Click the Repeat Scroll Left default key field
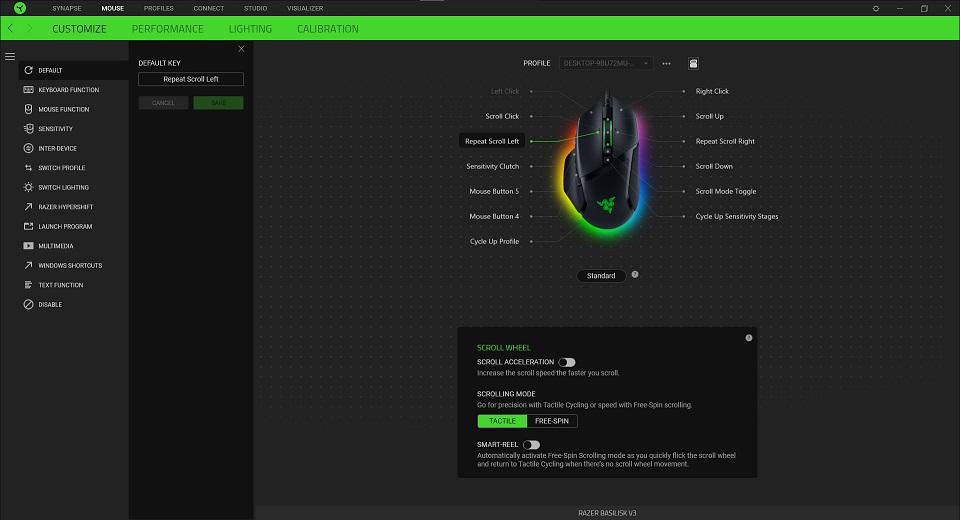This screenshot has width=960, height=520. pyautogui.click(x=191, y=79)
